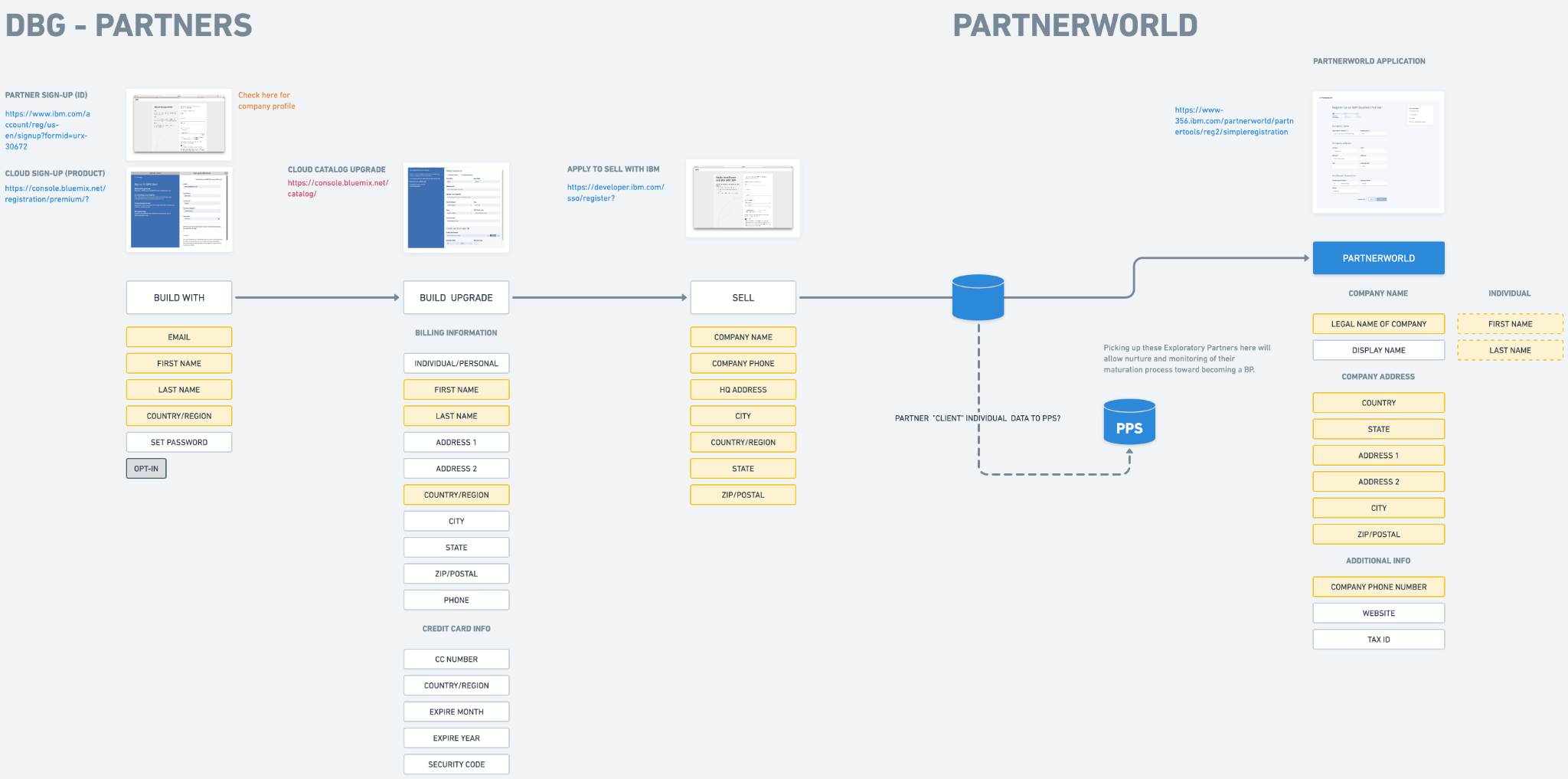
Task: Select COUNTRY under Company Address
Action: coord(1378,403)
